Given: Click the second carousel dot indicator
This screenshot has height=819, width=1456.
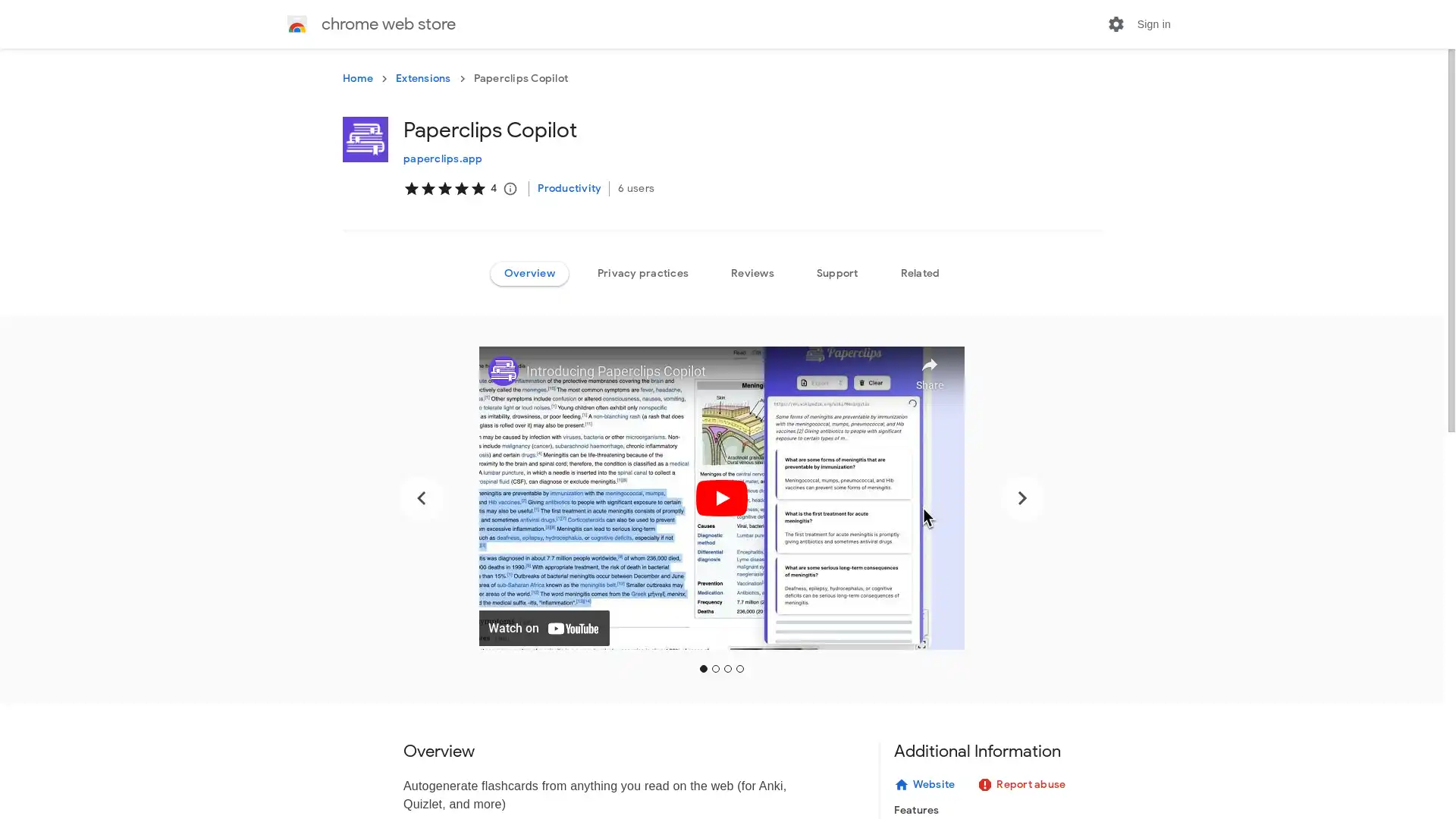Looking at the screenshot, I should point(716,669).
